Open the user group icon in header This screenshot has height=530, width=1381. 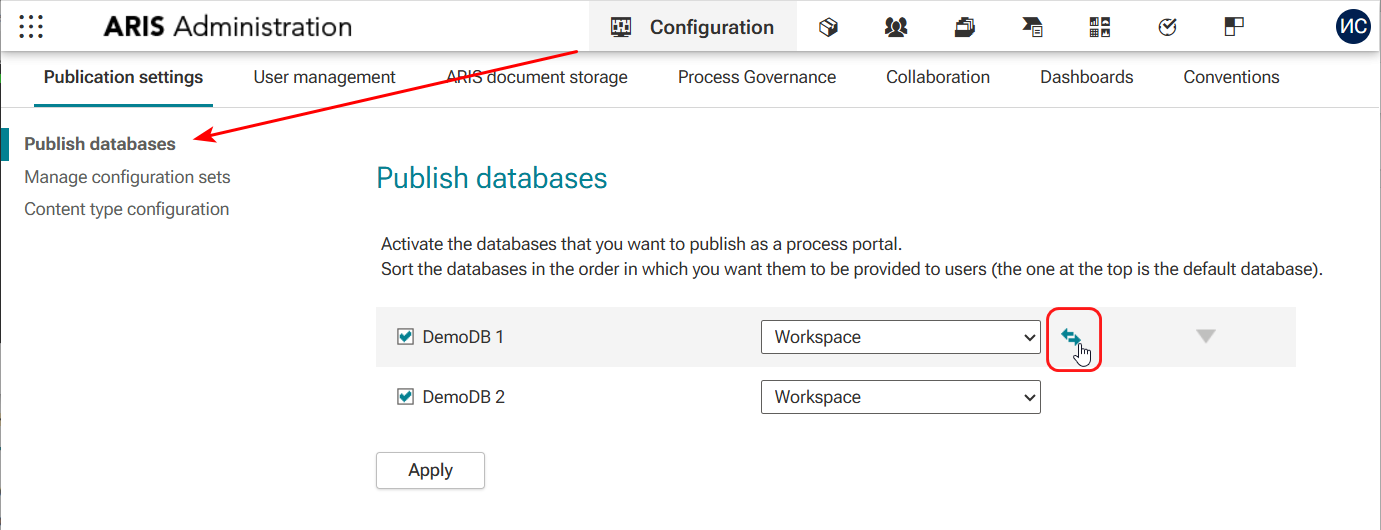[896, 27]
